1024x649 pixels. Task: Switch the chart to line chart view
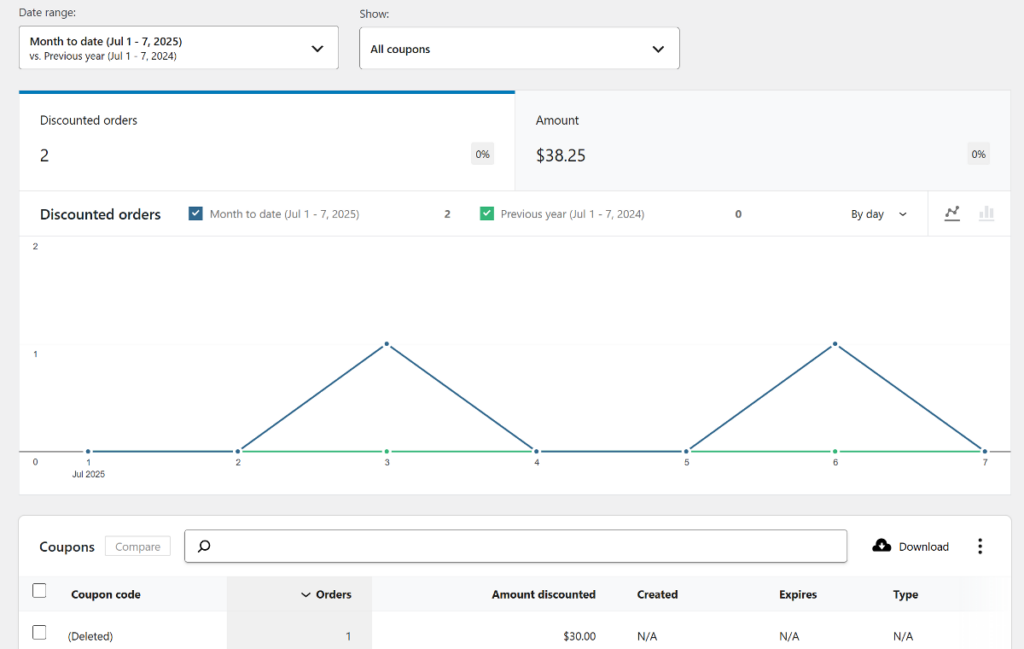(x=952, y=213)
